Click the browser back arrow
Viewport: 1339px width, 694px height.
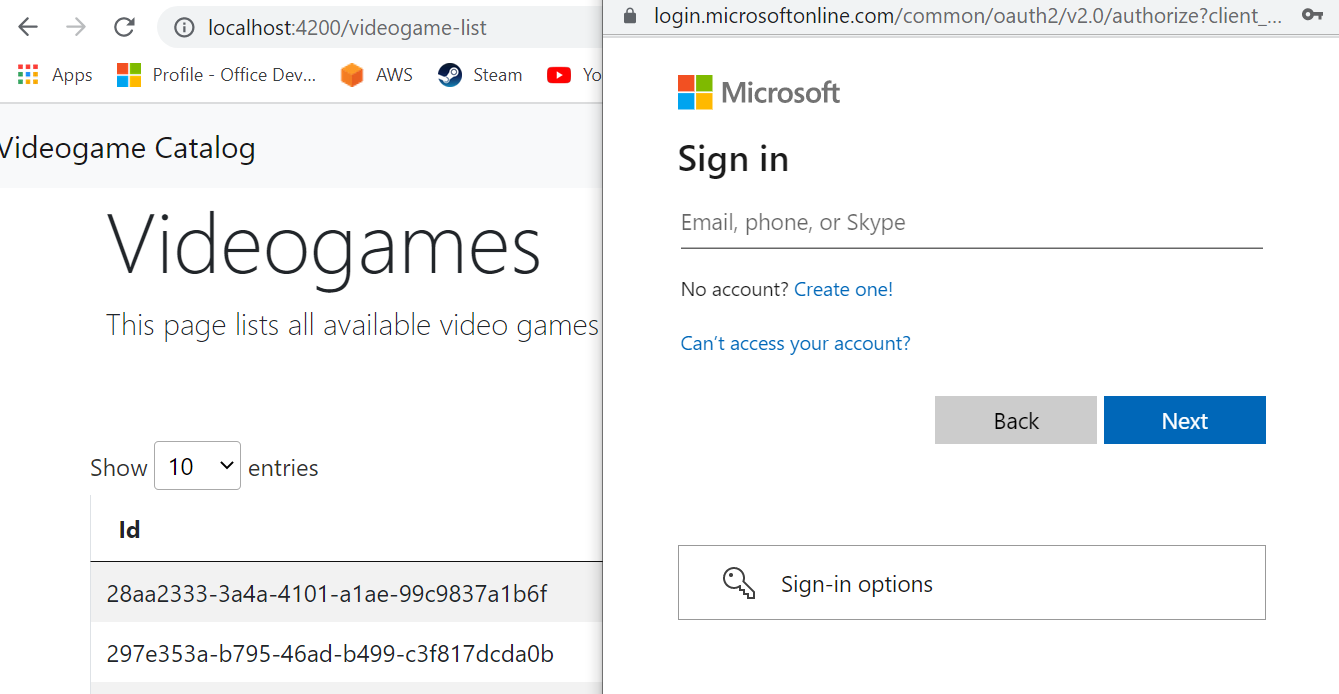pyautogui.click(x=28, y=27)
